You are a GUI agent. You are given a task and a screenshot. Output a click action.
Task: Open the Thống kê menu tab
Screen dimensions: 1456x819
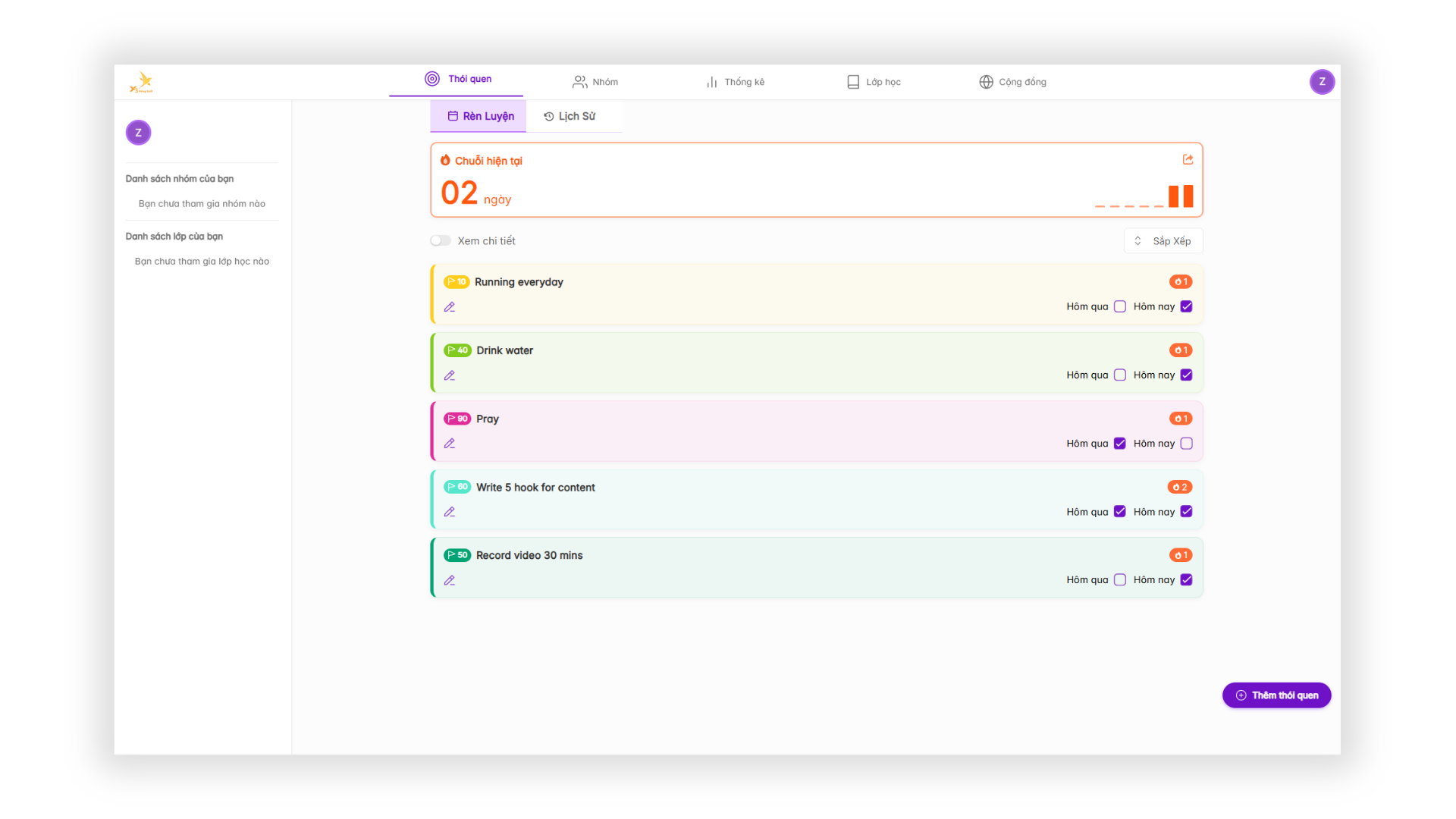(735, 82)
